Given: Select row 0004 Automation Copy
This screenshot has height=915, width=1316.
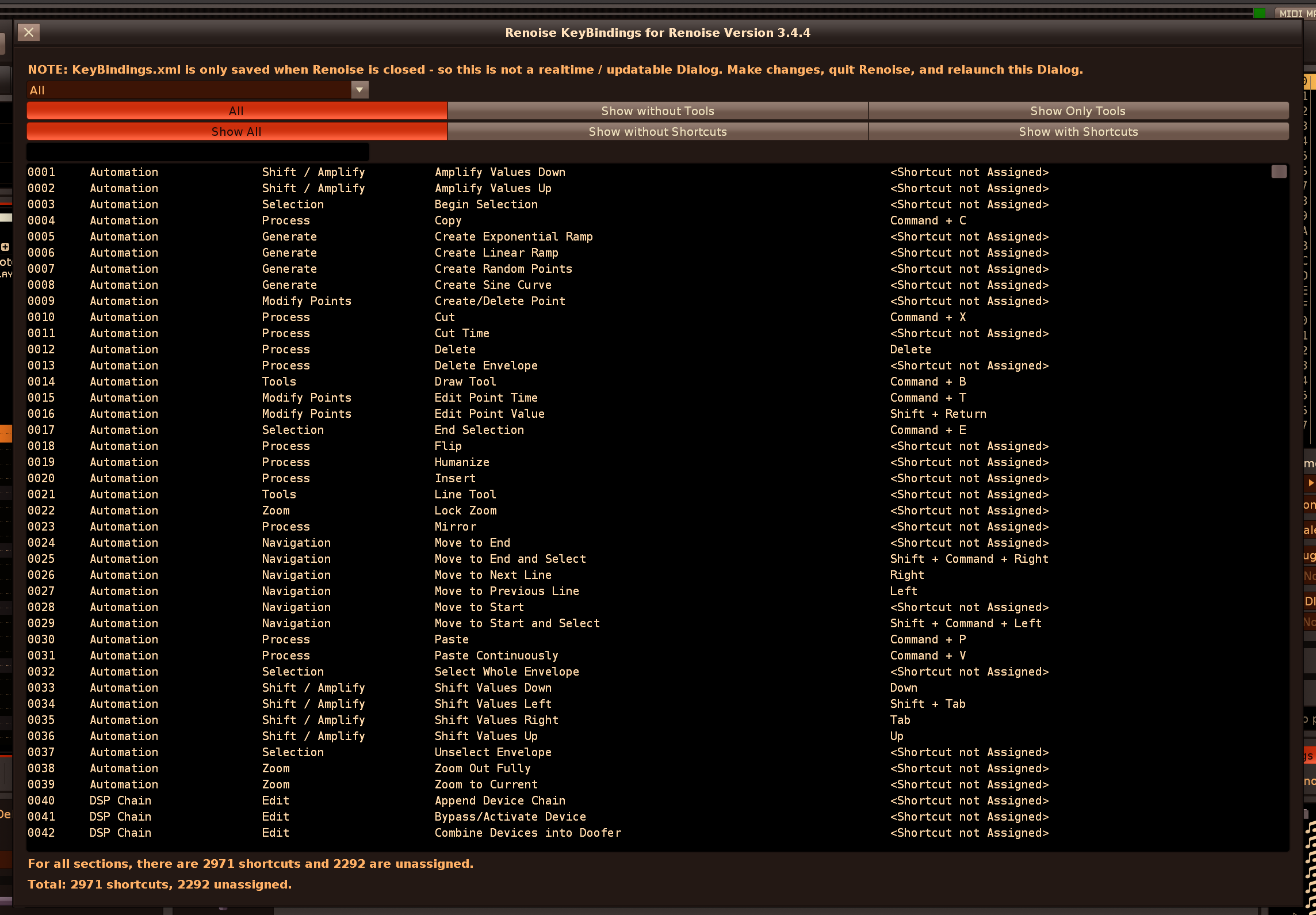Looking at the screenshot, I should pyautogui.click(x=447, y=220).
